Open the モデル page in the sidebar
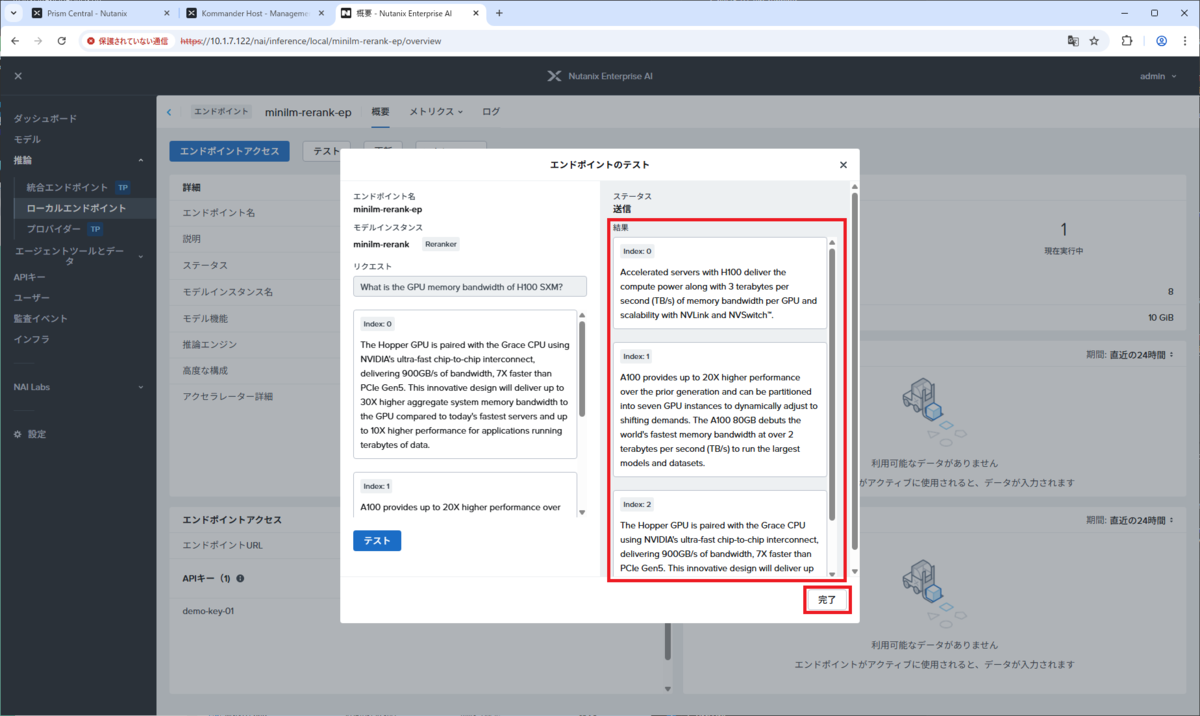The height and width of the screenshot is (716, 1200). (27, 139)
